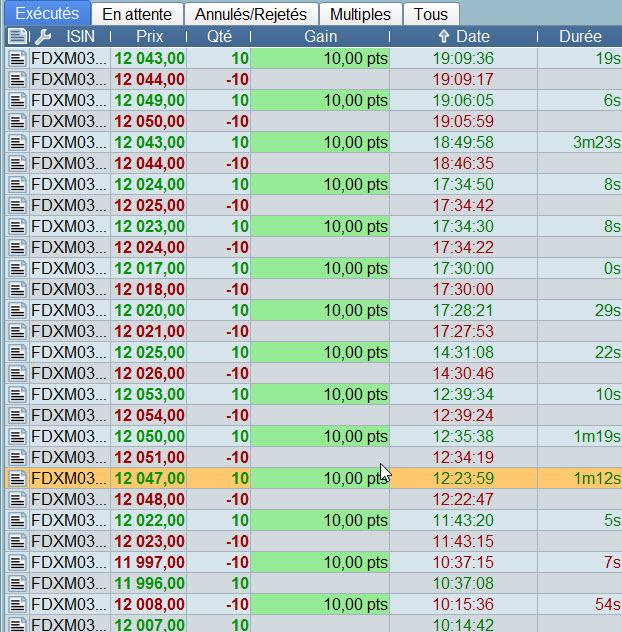622x632 pixels.
Task: Click the Gain column header
Action: [x=320, y=37]
